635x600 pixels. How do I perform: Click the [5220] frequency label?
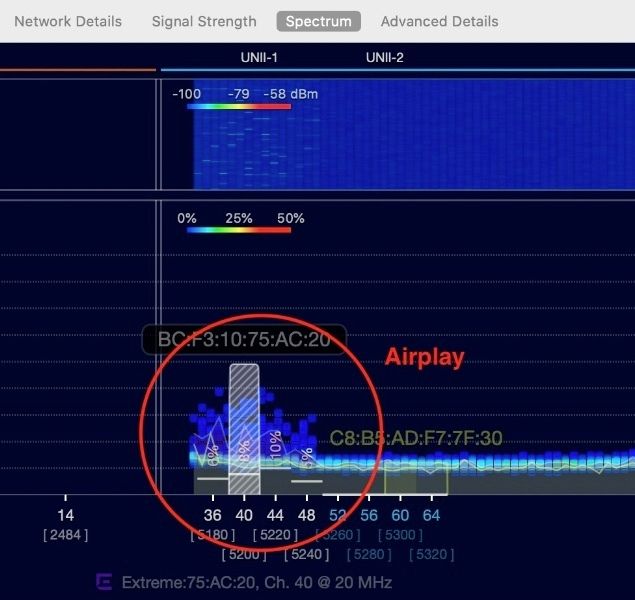pyautogui.click(x=275, y=535)
